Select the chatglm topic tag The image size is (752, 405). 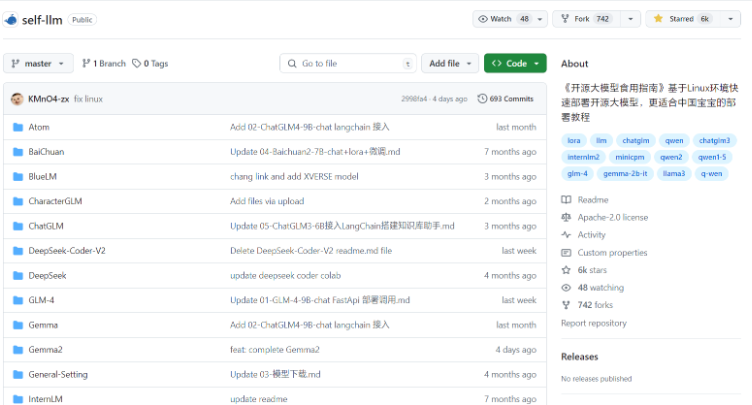point(635,141)
